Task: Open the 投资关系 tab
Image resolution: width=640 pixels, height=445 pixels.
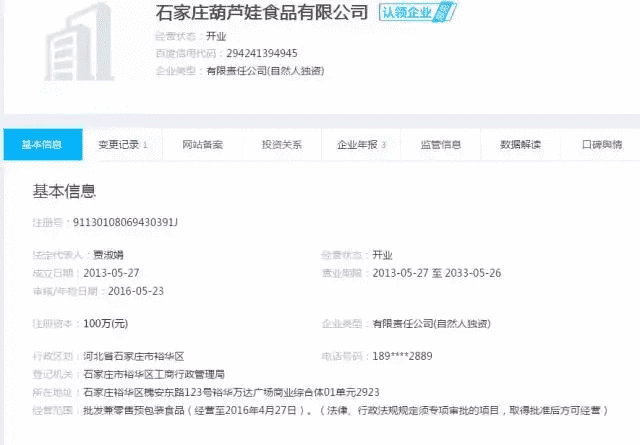Action: [x=282, y=145]
